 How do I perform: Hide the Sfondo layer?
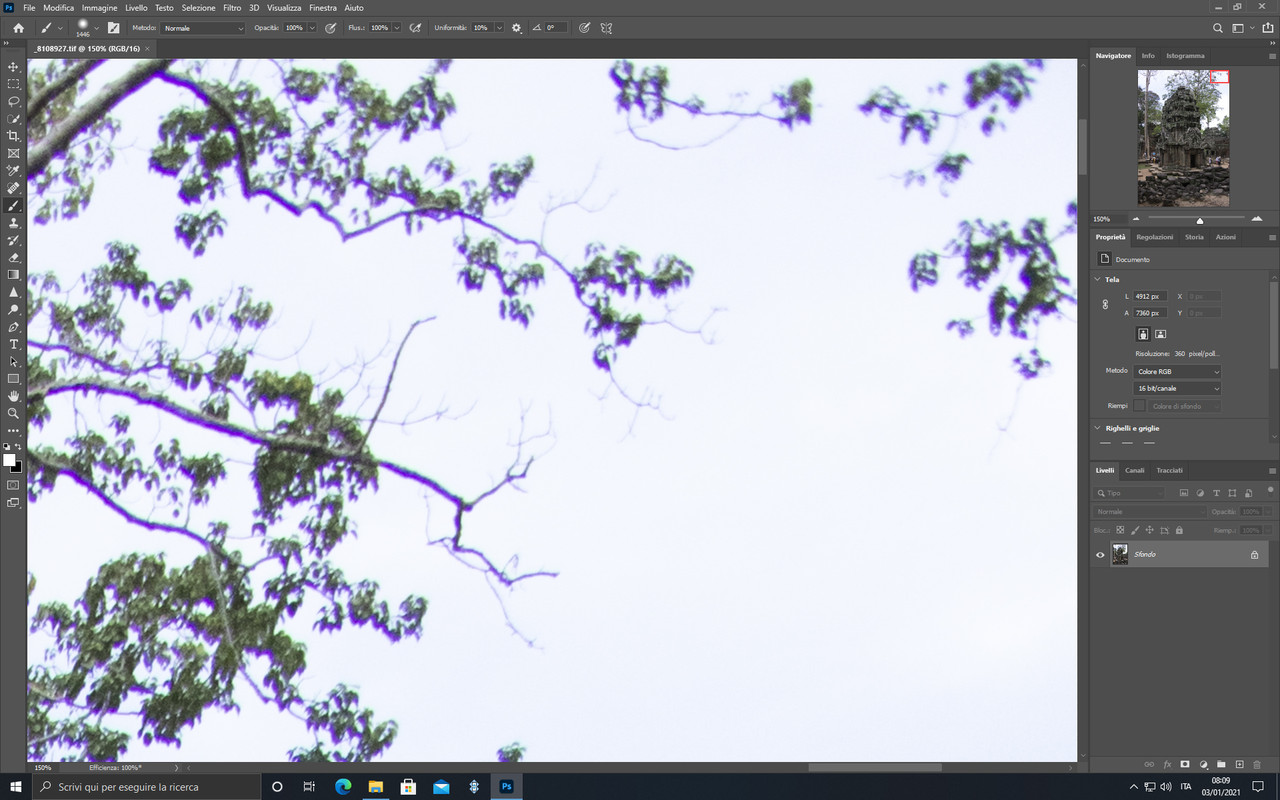1100,554
